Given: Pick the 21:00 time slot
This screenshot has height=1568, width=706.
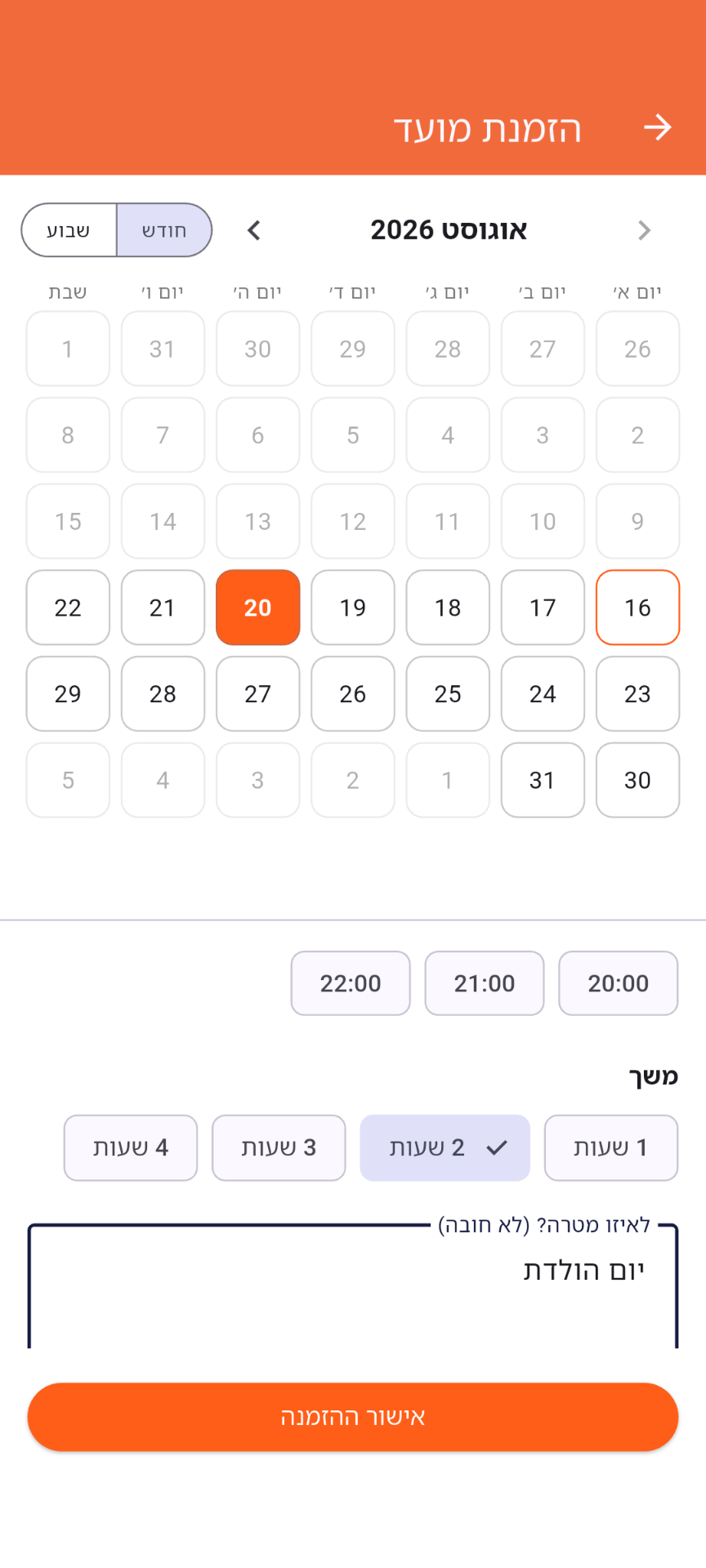Looking at the screenshot, I should tap(485, 983).
